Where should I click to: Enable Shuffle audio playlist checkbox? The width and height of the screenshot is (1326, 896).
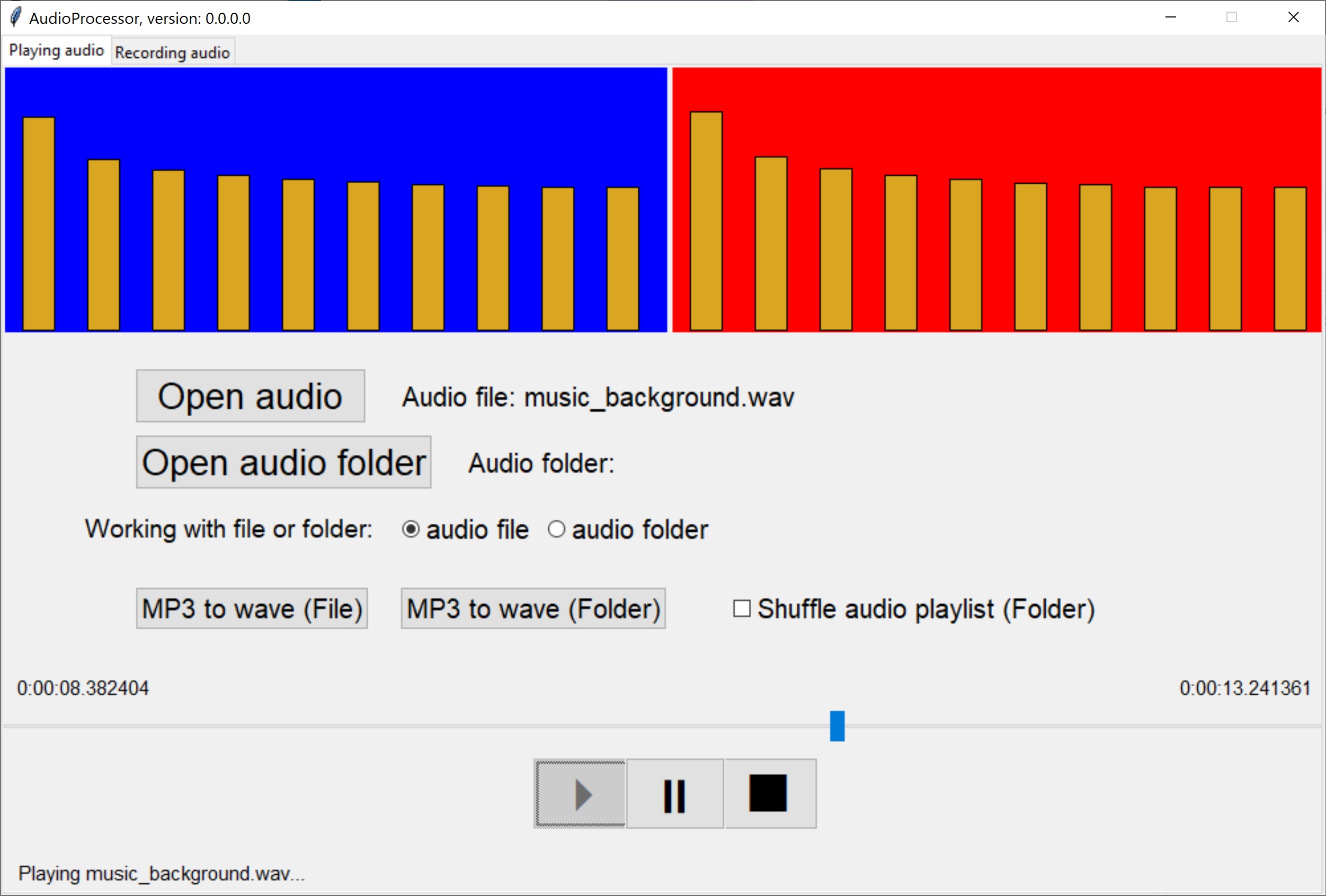pyautogui.click(x=741, y=608)
